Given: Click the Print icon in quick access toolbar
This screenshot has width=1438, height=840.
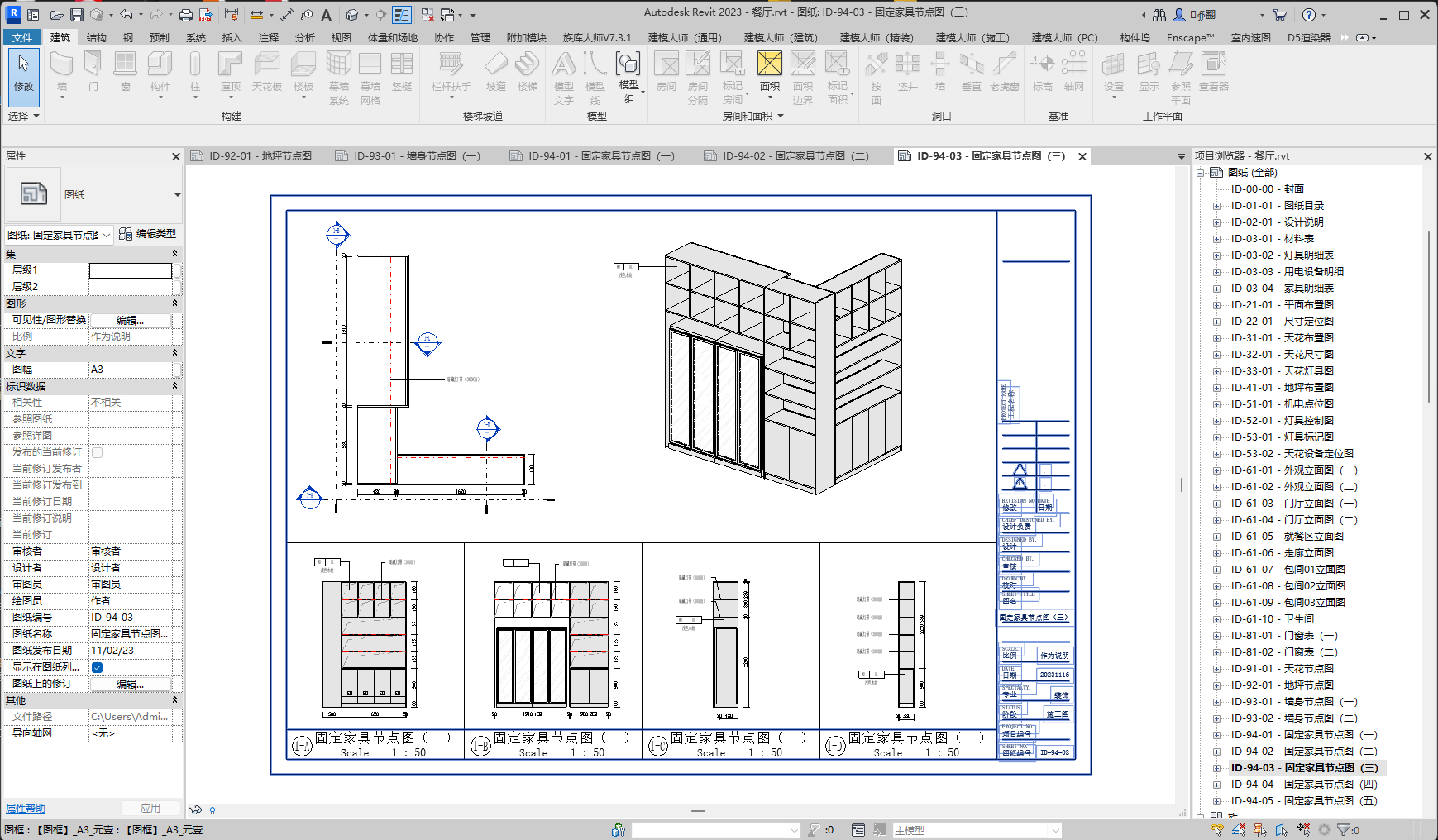Looking at the screenshot, I should coord(186,15).
